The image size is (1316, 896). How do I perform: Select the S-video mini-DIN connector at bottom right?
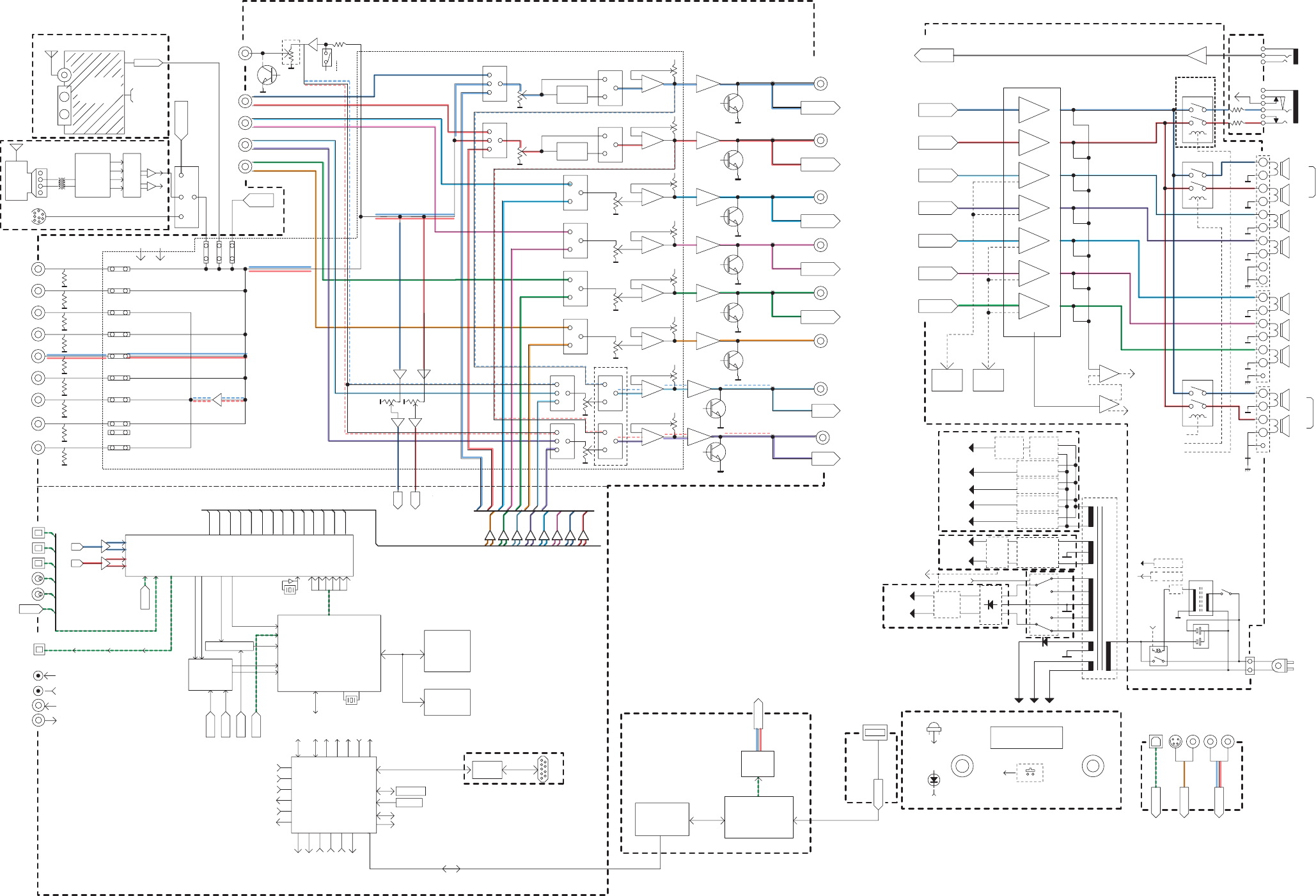pyautogui.click(x=1175, y=742)
